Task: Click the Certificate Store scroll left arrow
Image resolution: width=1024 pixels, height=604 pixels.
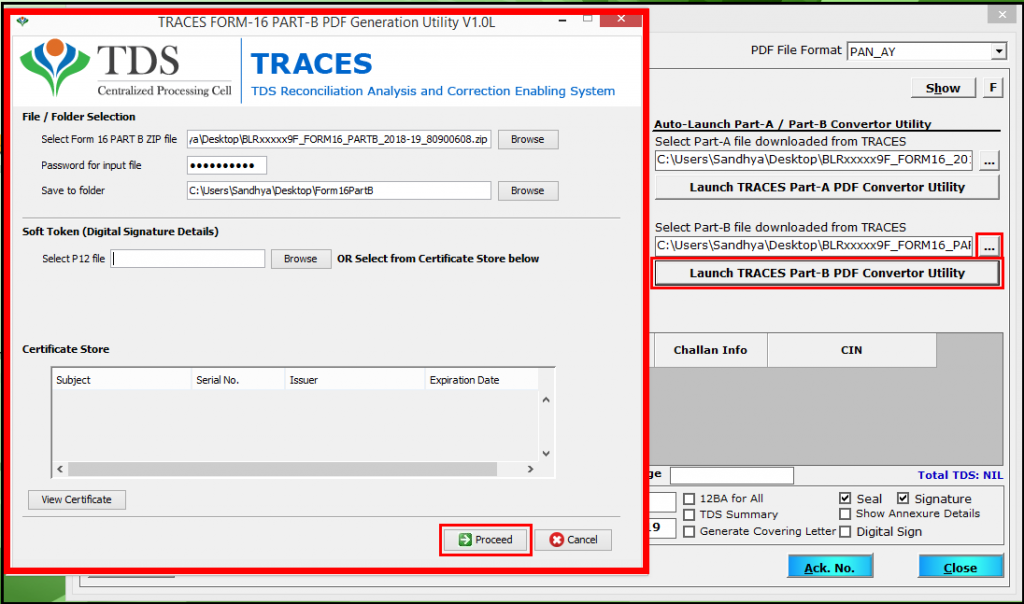Action: tap(60, 469)
